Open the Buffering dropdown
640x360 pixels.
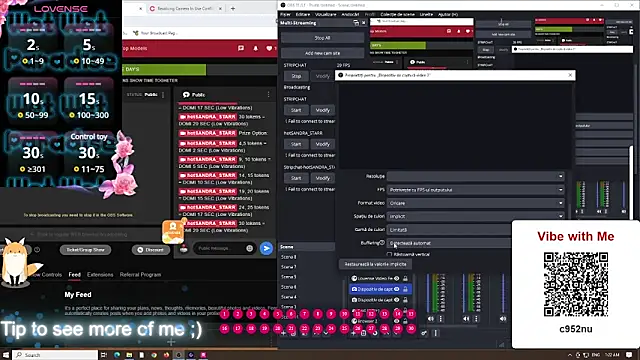449,243
